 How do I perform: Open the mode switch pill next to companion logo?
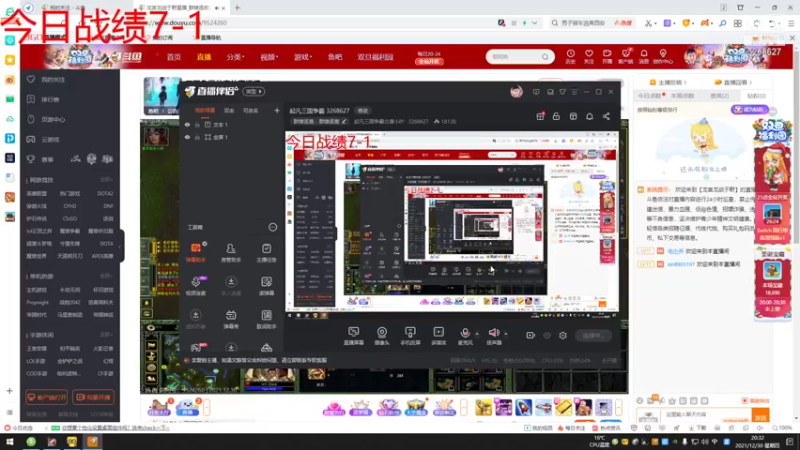coord(254,92)
